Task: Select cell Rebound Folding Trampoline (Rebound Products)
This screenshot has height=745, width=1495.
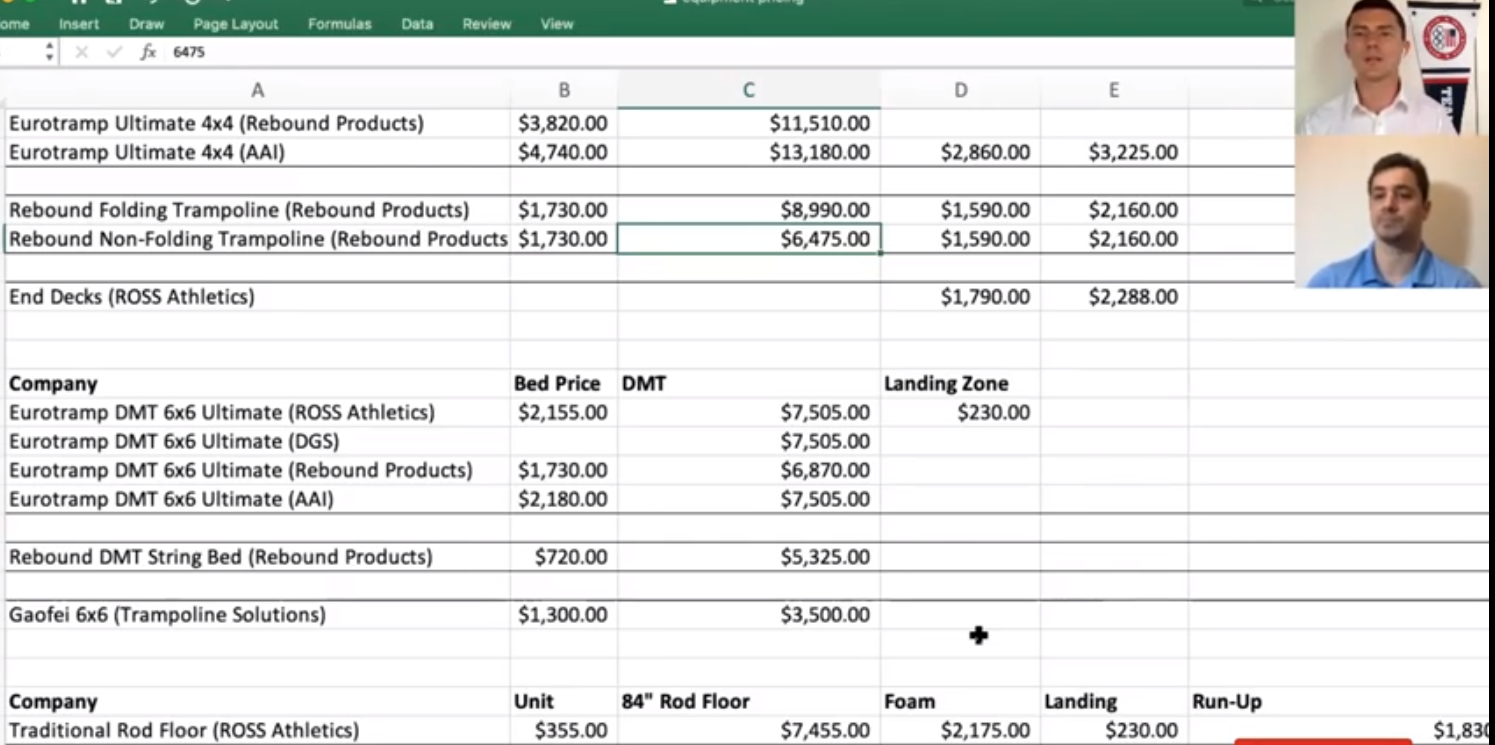Action: coord(257,210)
